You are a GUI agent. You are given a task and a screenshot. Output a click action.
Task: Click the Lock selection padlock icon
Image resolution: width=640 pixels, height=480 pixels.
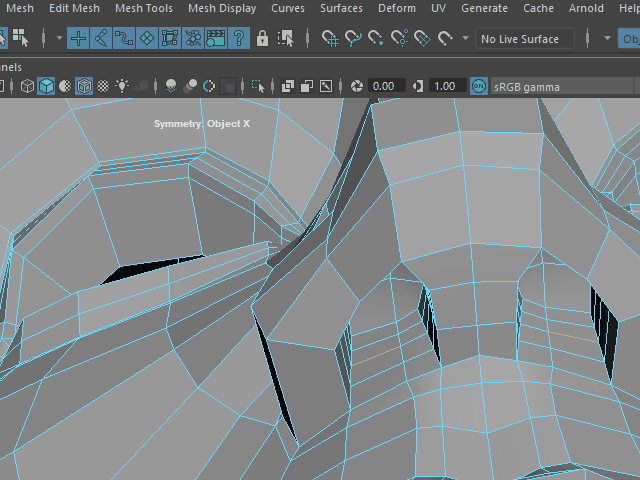(x=262, y=39)
